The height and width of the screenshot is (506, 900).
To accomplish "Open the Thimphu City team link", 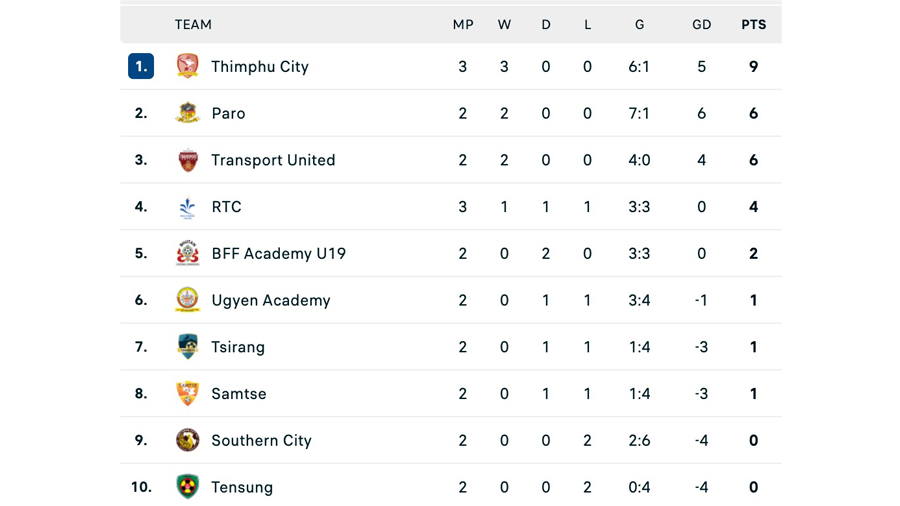I will pos(260,67).
